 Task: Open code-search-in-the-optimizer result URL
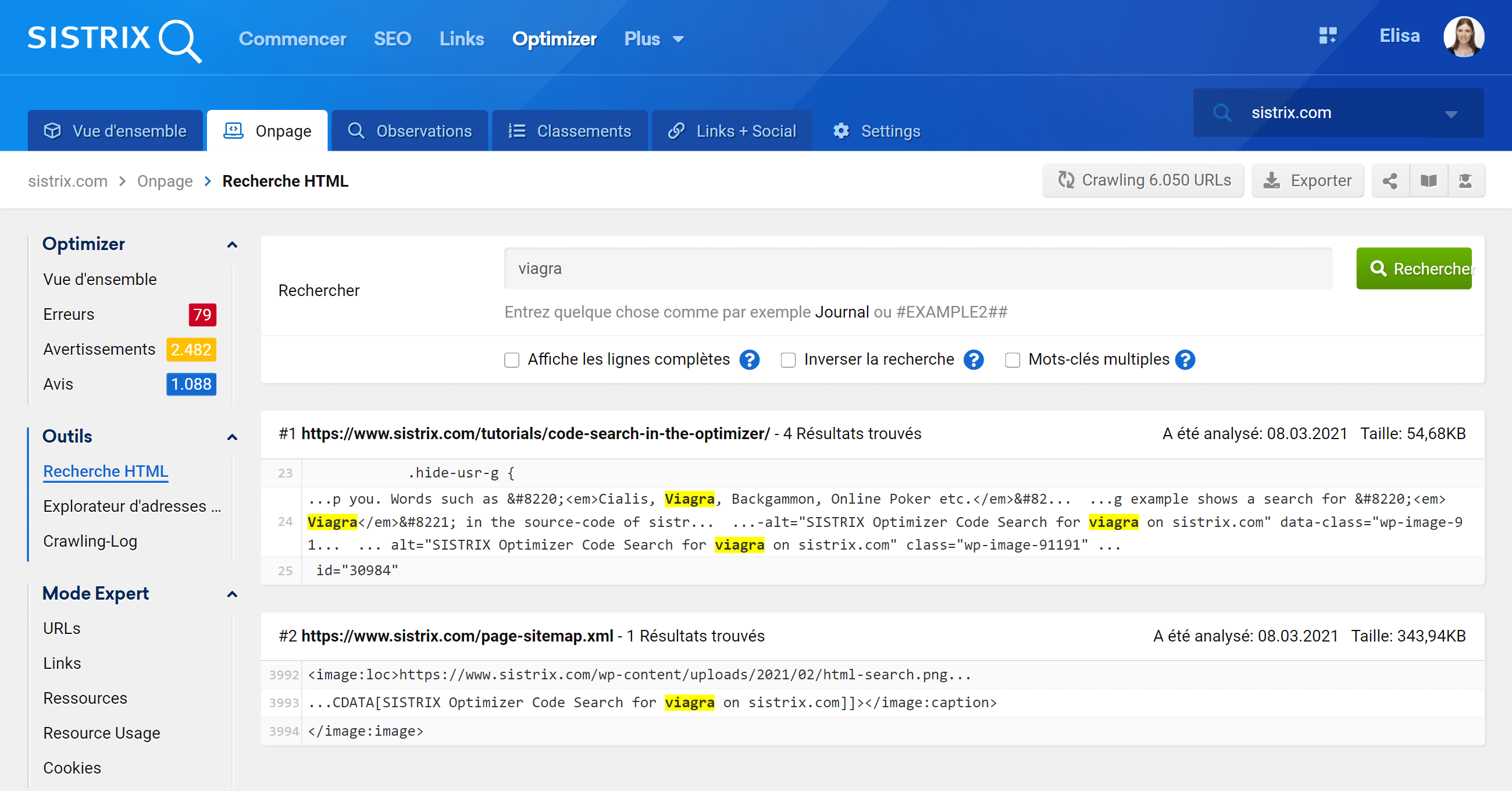click(535, 433)
